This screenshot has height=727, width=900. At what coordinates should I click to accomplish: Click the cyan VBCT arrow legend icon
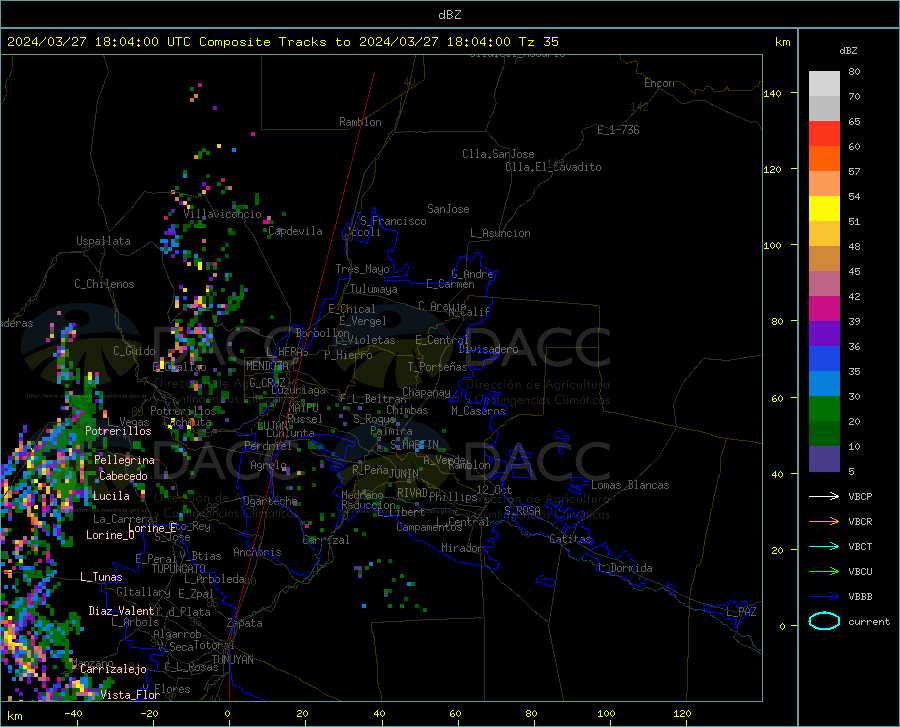824,546
